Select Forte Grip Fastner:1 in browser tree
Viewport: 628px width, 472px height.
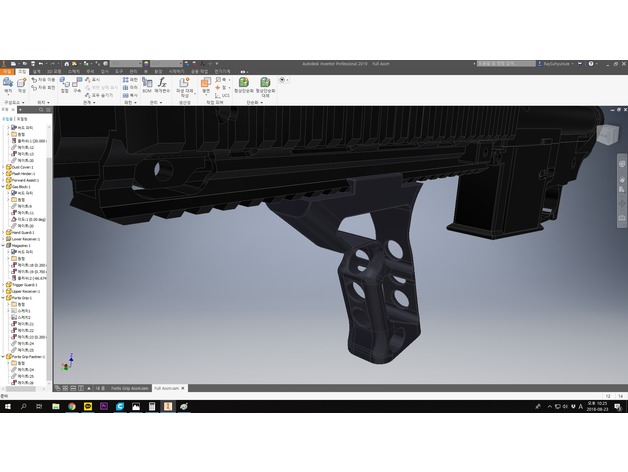click(28, 357)
